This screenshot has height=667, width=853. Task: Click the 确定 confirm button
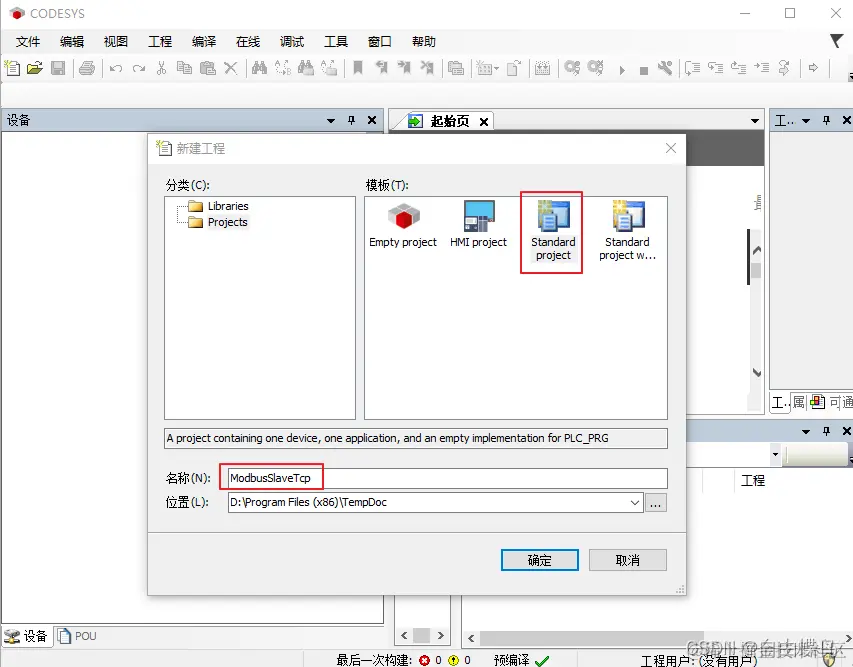[539, 560]
